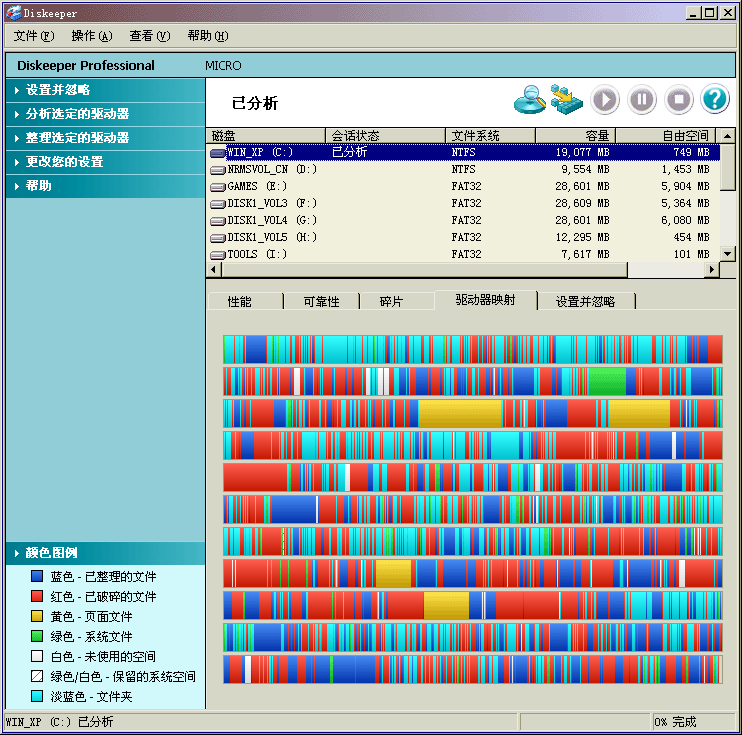Screen dimensions: 742x735
Task: Select the 驱动器映射 tab
Action: pyautogui.click(x=486, y=300)
